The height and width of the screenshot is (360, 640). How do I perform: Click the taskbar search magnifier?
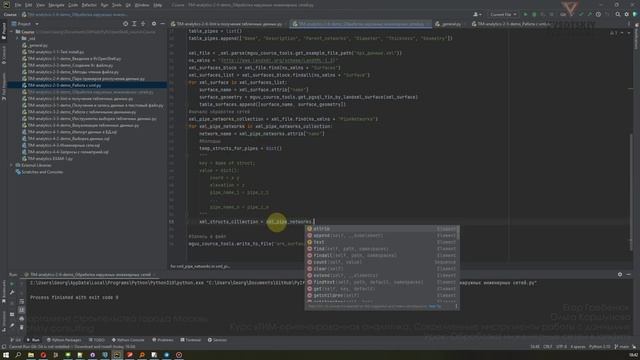[18, 355]
